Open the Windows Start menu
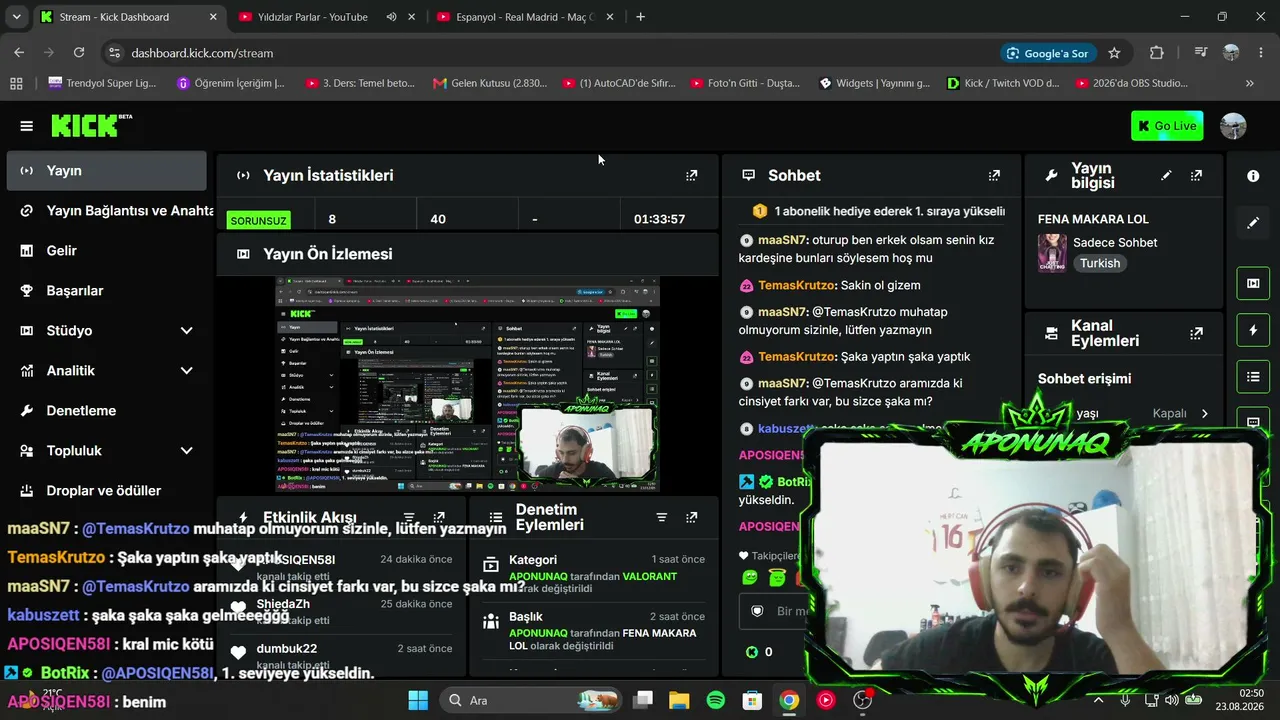The image size is (1280, 720). (418, 700)
